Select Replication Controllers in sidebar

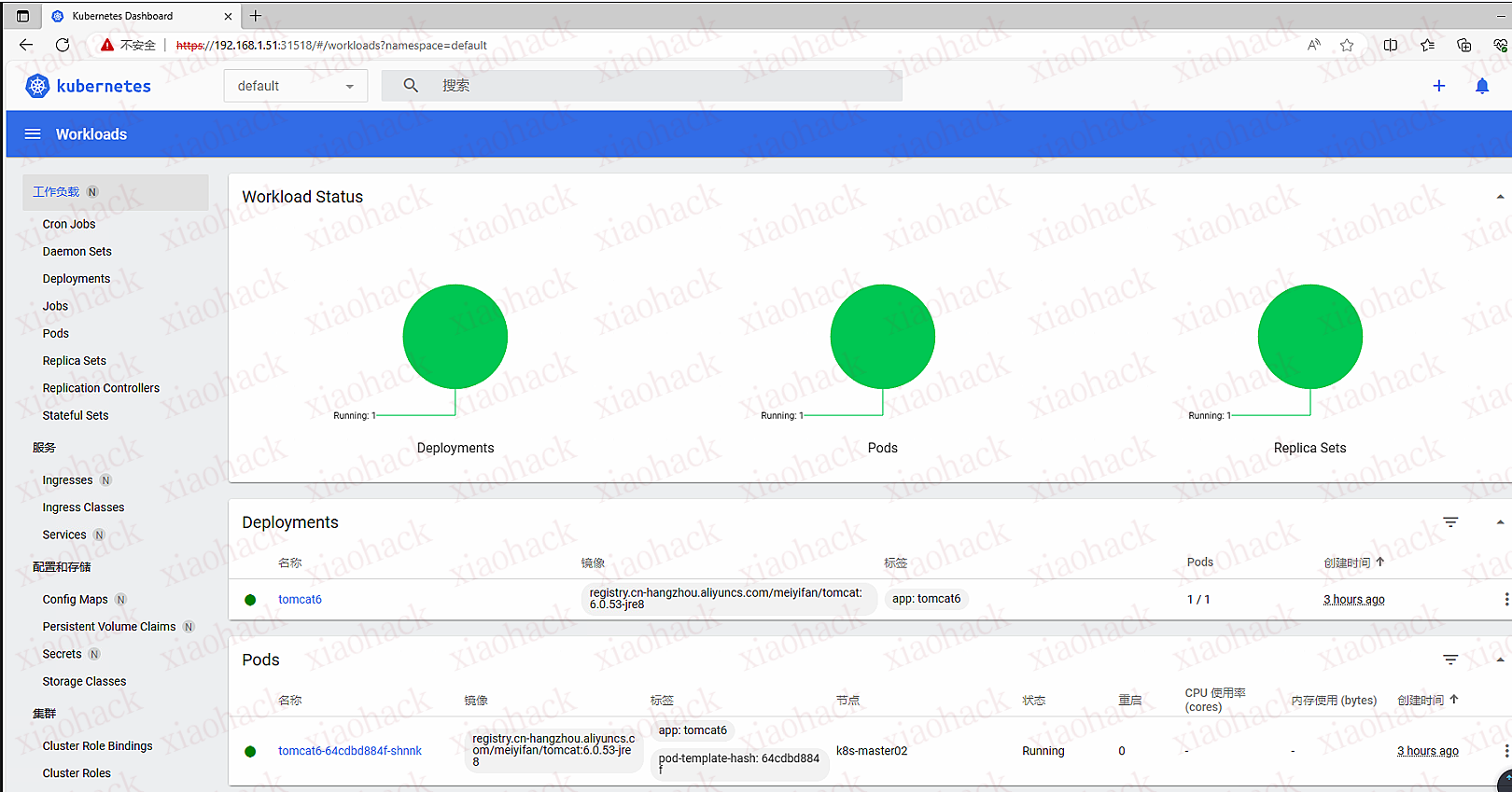101,388
